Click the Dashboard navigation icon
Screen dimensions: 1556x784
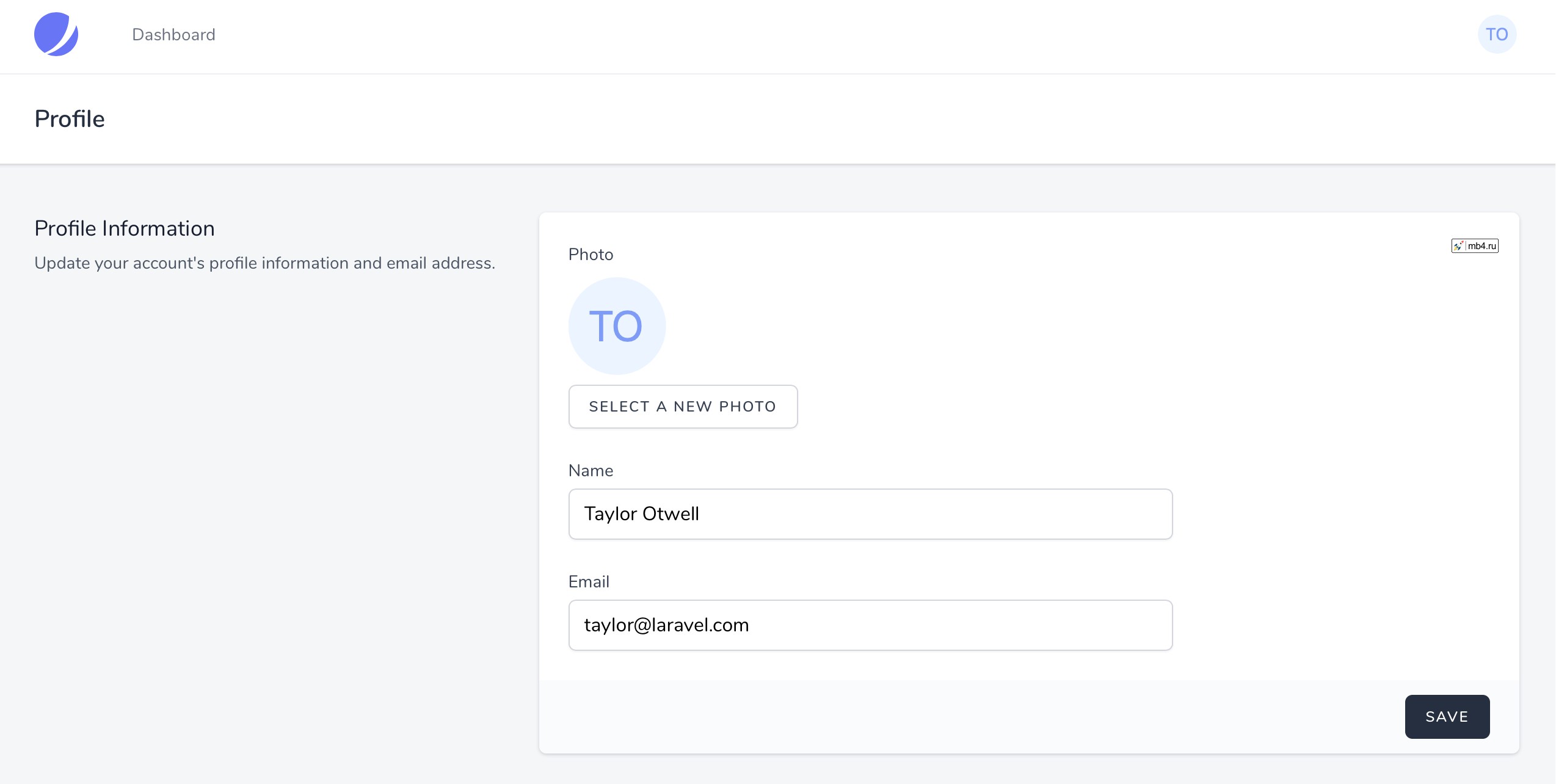pyautogui.click(x=56, y=35)
